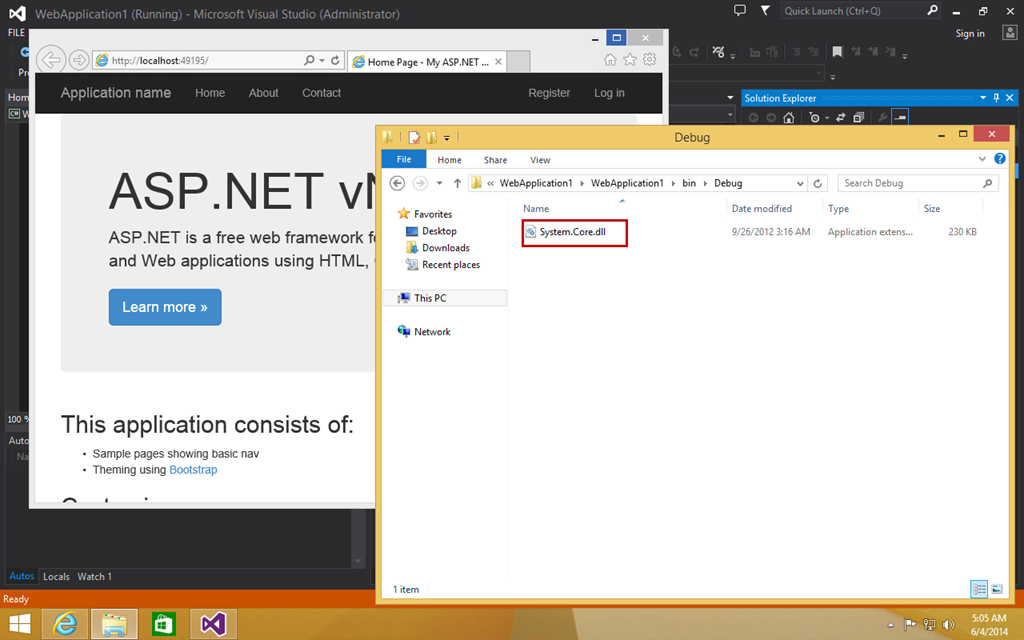
Task: Go up one folder level in Explorer
Action: [457, 184]
